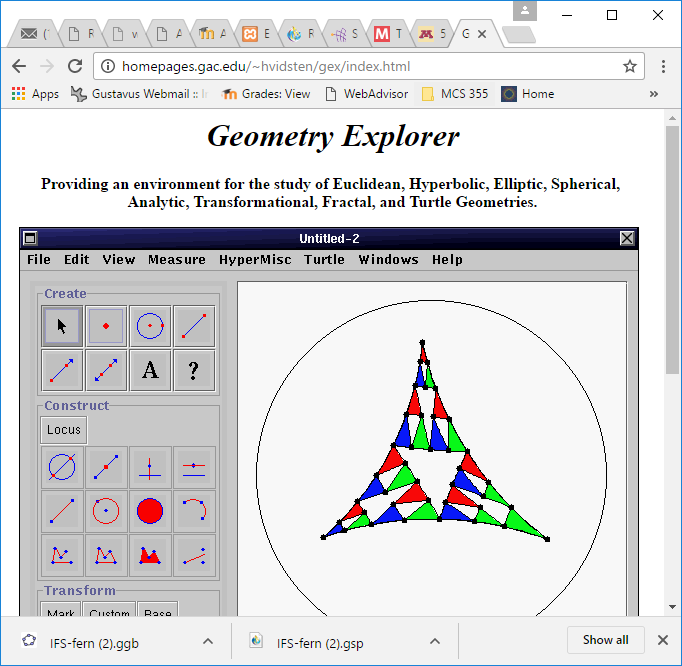This screenshot has height=666, width=682.
Task: Go back to previous page
Action: click(x=19, y=67)
